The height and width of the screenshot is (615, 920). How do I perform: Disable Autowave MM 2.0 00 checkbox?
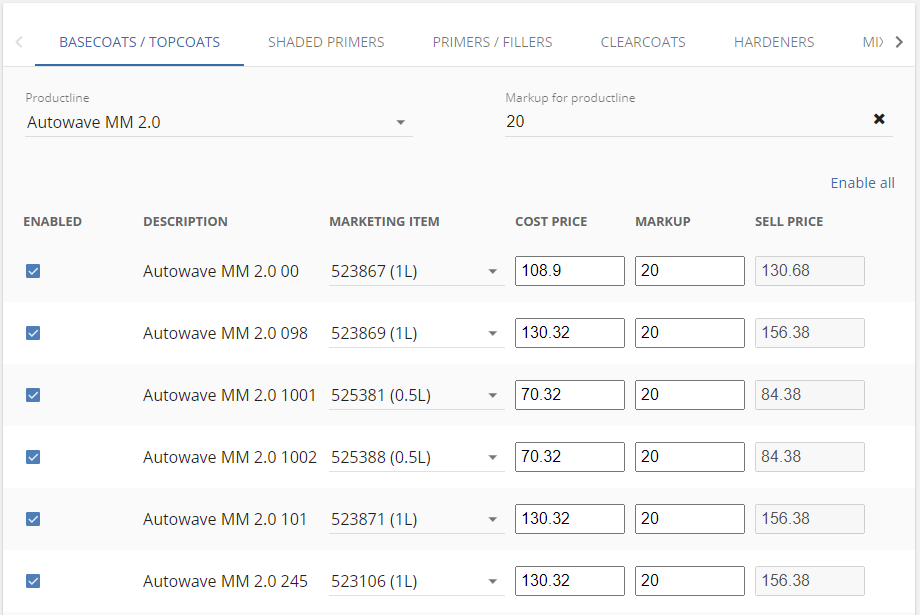[33, 271]
